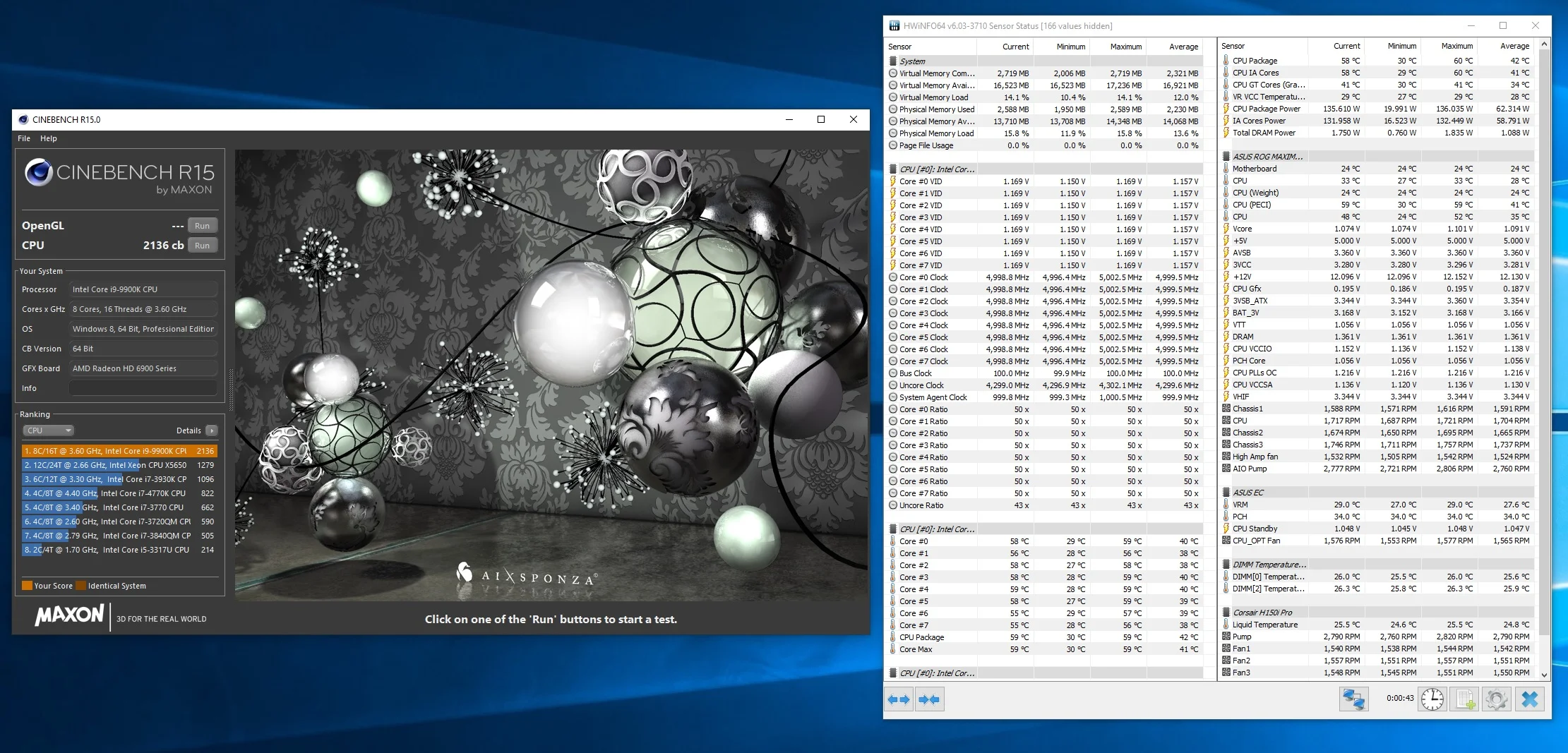Select the Corsair H150i Pro group header

[1377, 613]
